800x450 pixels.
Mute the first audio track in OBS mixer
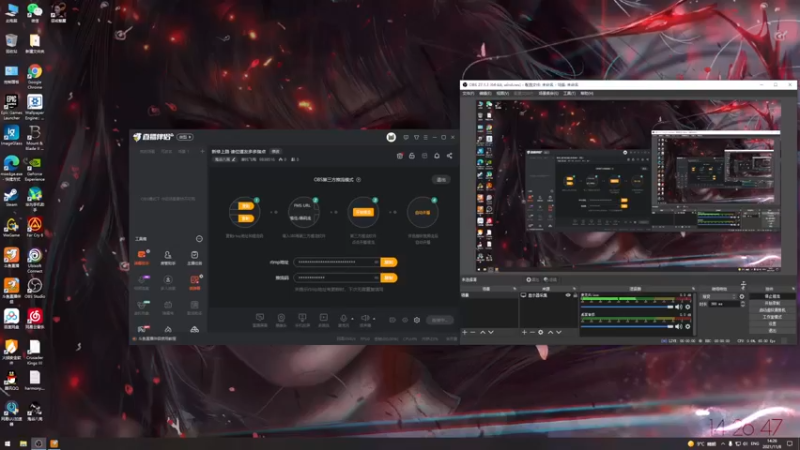click(678, 307)
